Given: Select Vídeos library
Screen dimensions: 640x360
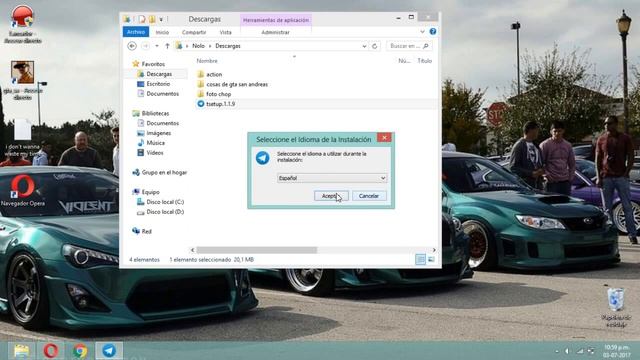Looking at the screenshot, I should [155, 153].
